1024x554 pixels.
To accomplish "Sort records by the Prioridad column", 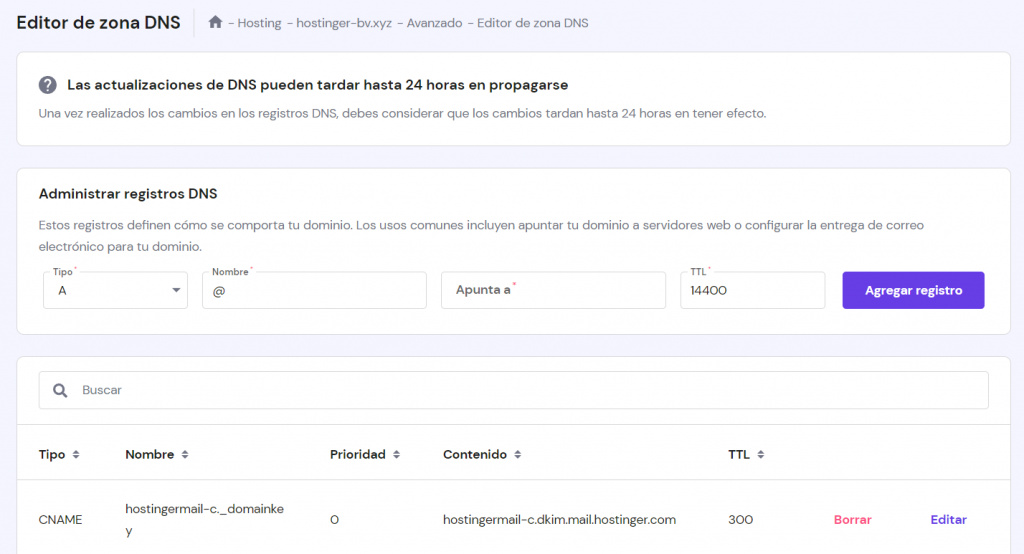I will [x=396, y=455].
